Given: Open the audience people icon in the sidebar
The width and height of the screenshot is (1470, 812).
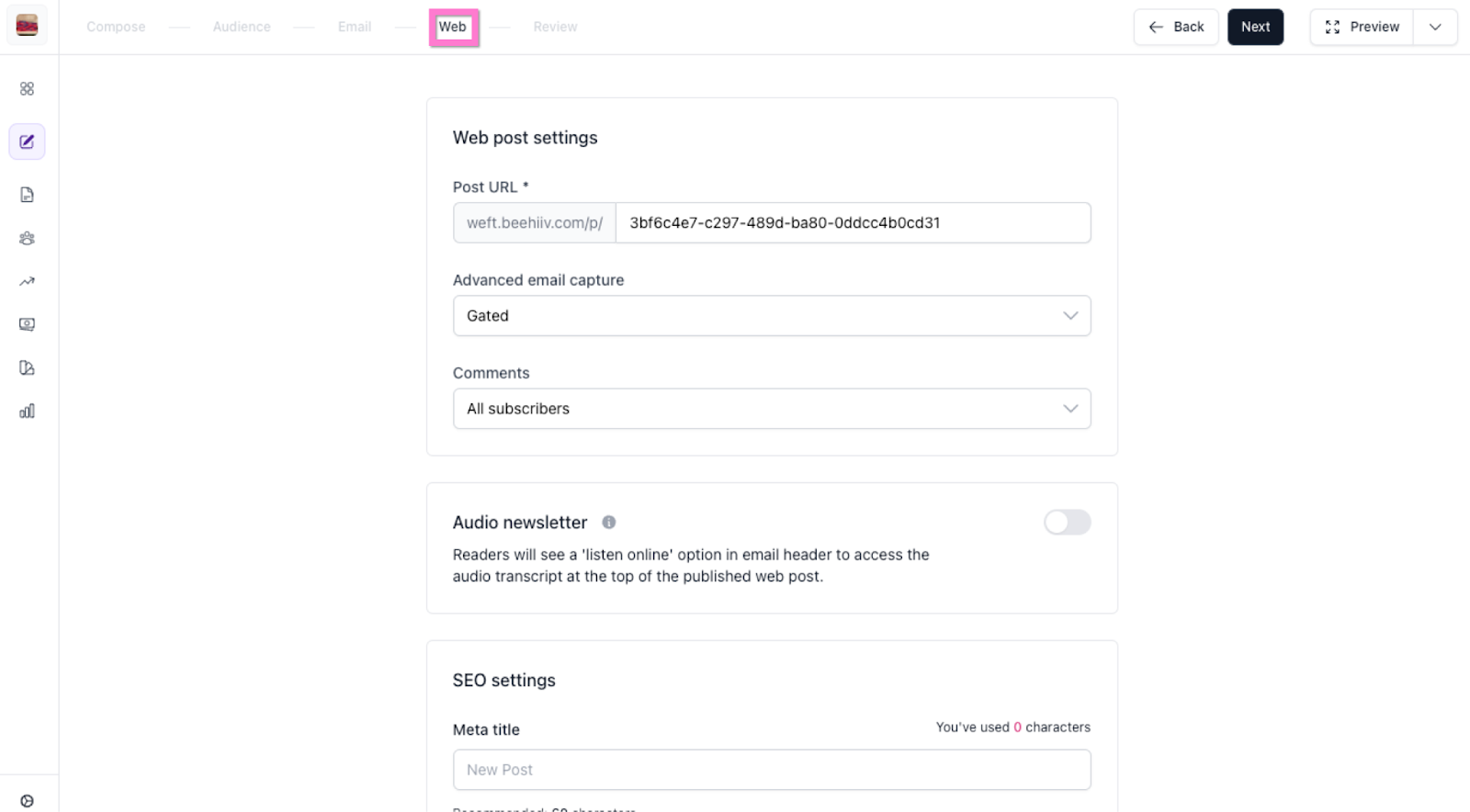Looking at the screenshot, I should tap(28, 238).
